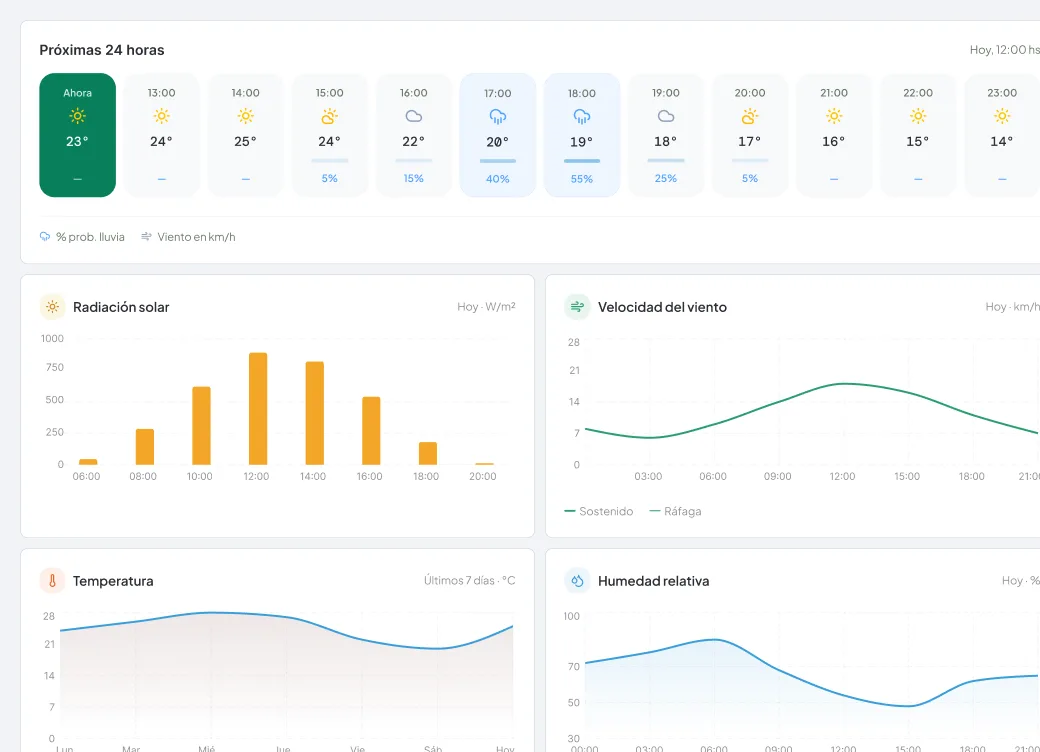Click the 16:00 solar radiation bar
1040x752 pixels.
tap(371, 430)
